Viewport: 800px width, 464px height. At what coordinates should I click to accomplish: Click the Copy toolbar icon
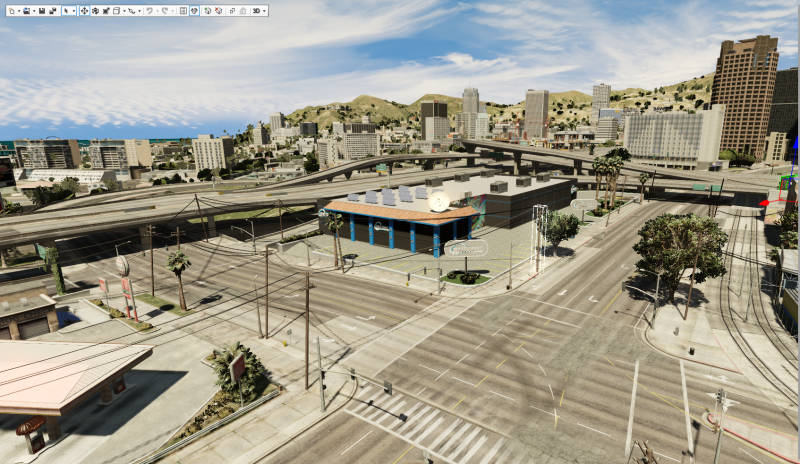click(x=232, y=11)
